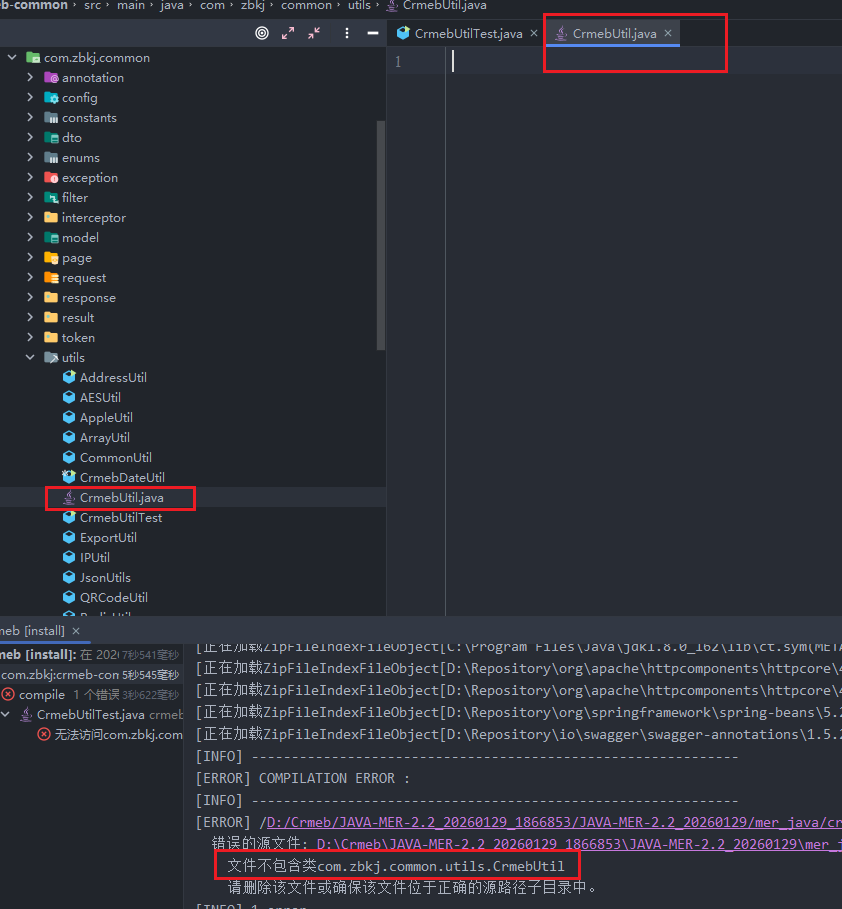Expand the annotation package
The image size is (842, 909).
[x=31, y=78]
